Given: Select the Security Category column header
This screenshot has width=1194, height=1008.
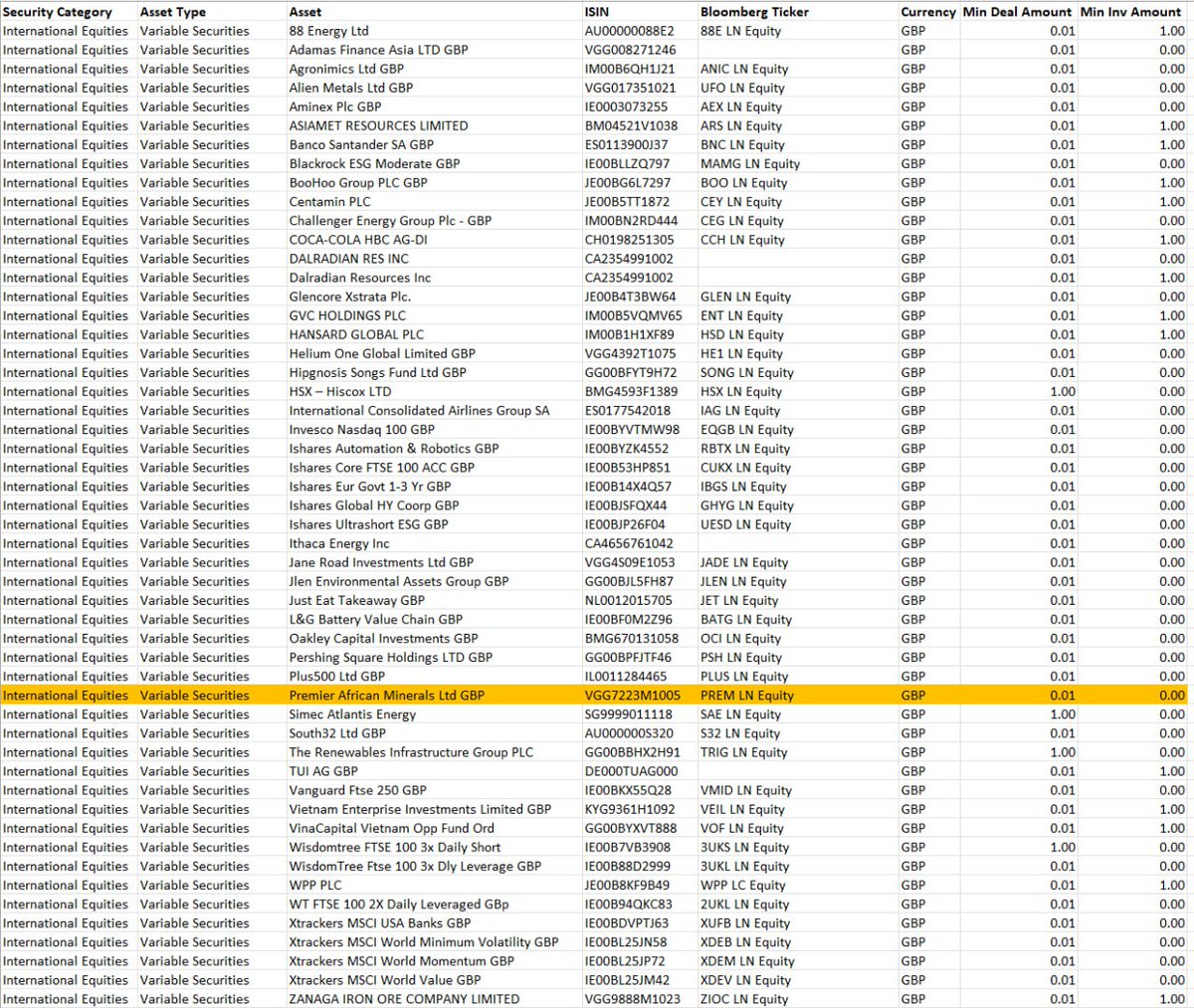Looking at the screenshot, I should 58,12.
